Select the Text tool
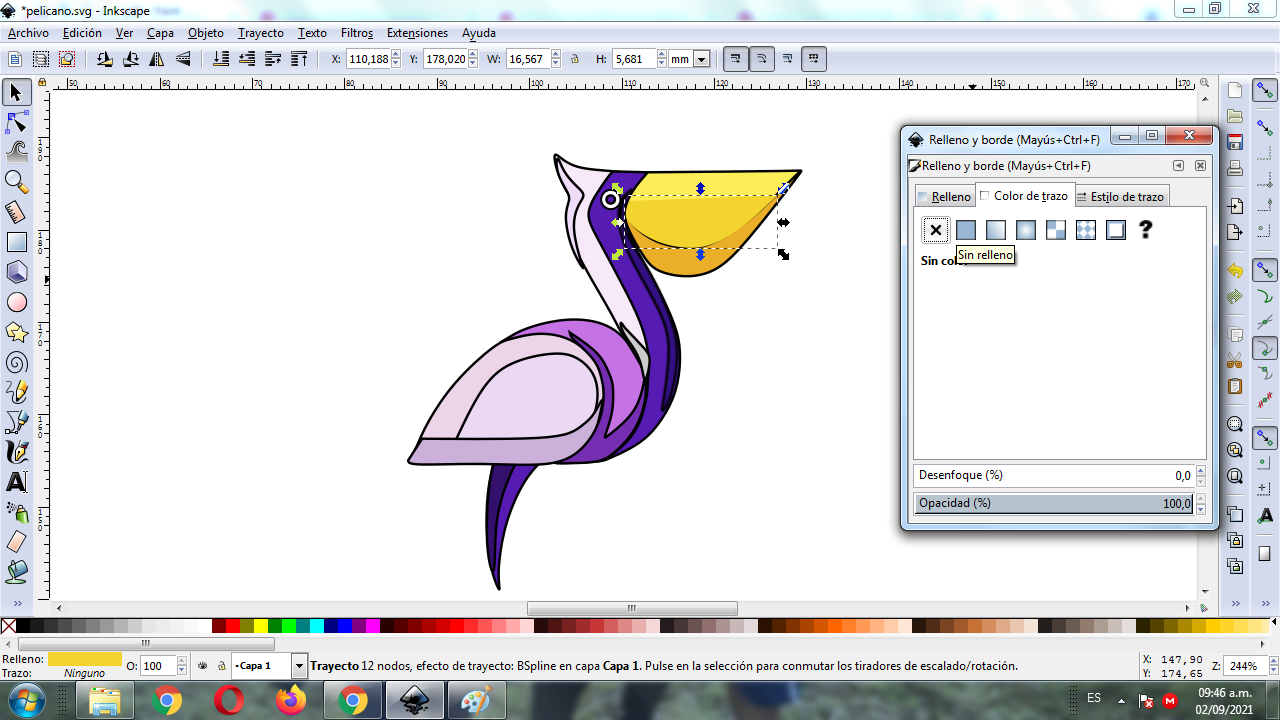Viewport: 1280px width, 720px height. (16, 482)
